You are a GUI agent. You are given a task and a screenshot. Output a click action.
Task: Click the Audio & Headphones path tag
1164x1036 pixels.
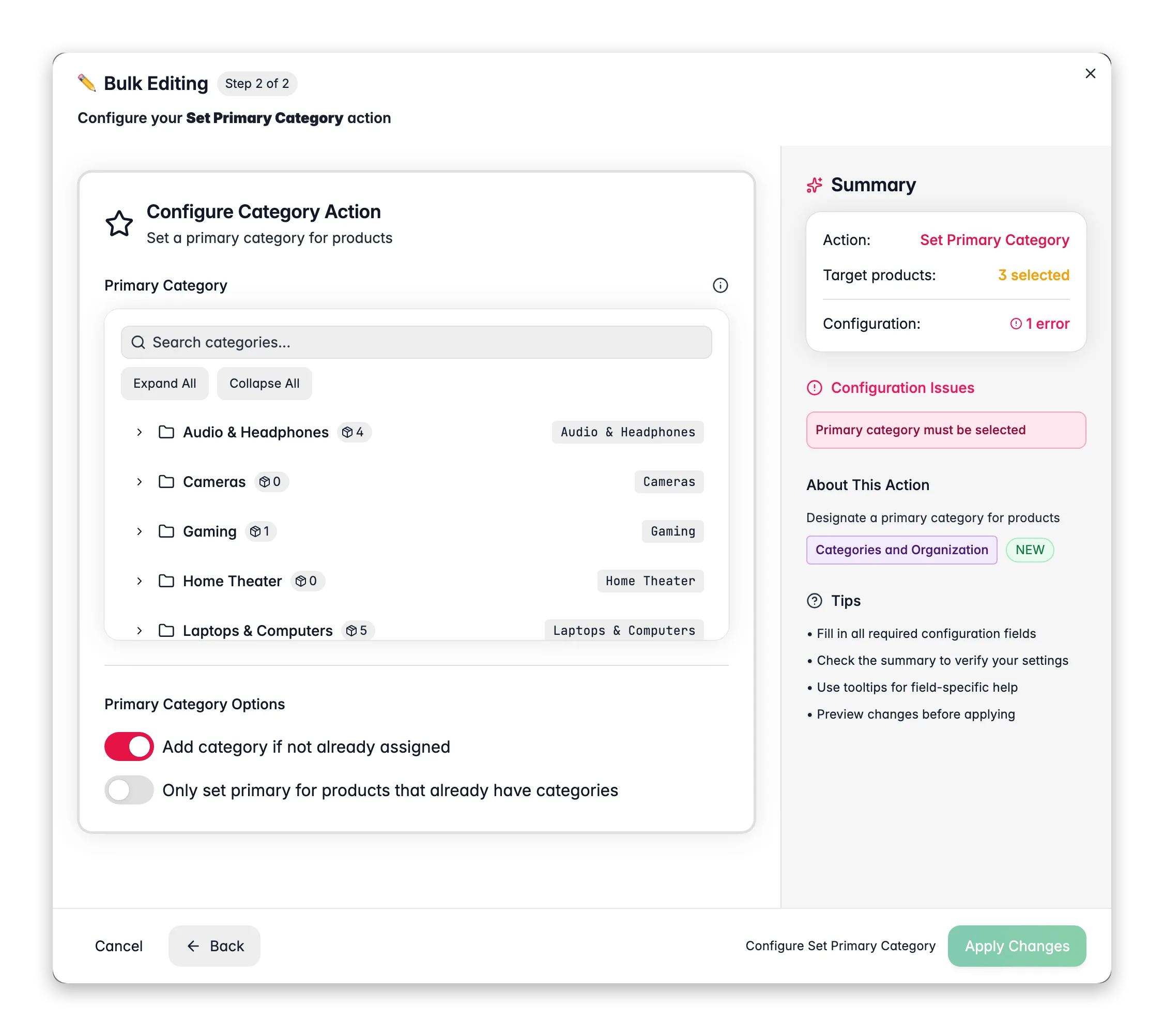click(x=627, y=432)
